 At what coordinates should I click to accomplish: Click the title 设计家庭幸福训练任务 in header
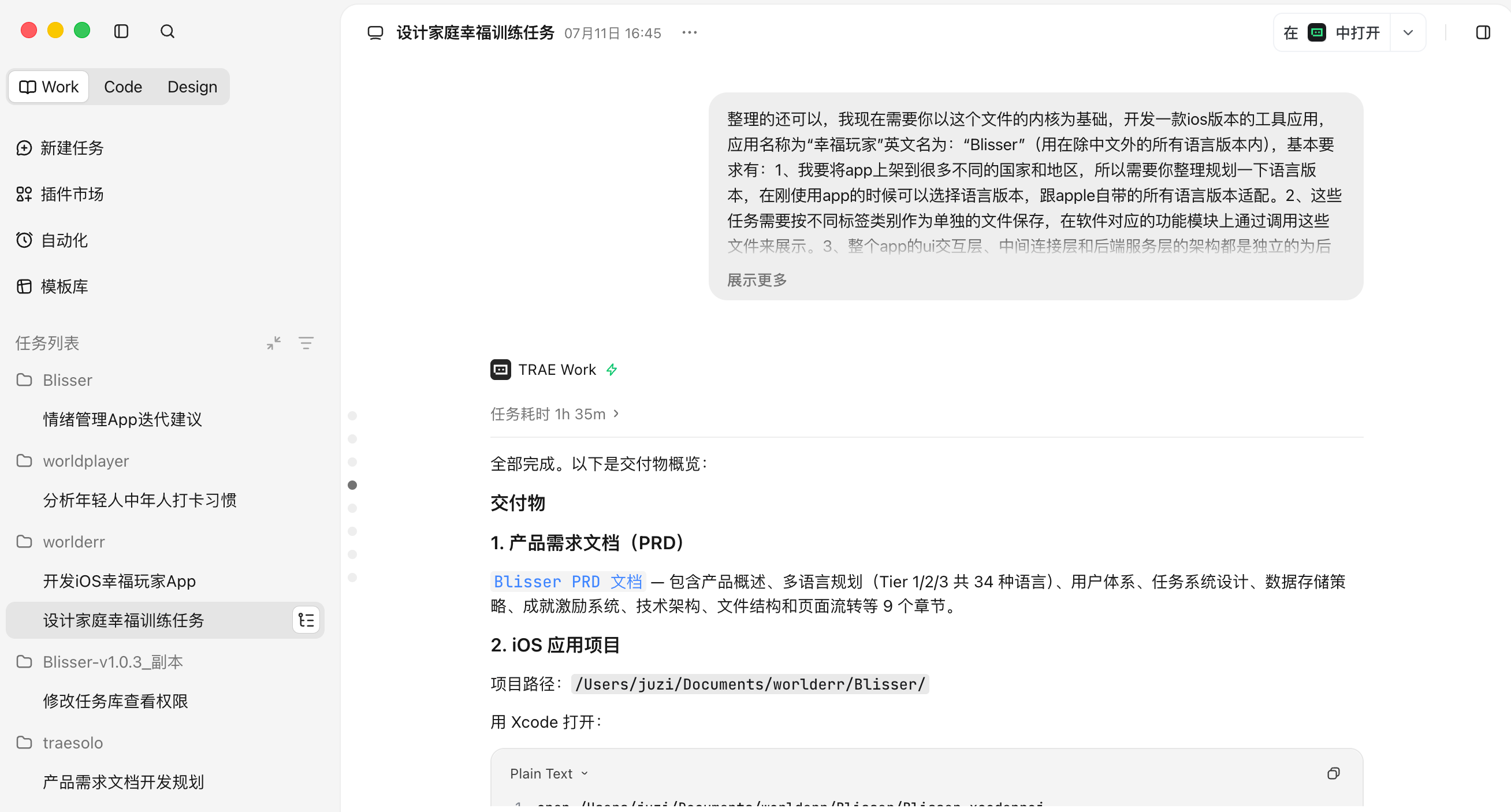tap(475, 33)
